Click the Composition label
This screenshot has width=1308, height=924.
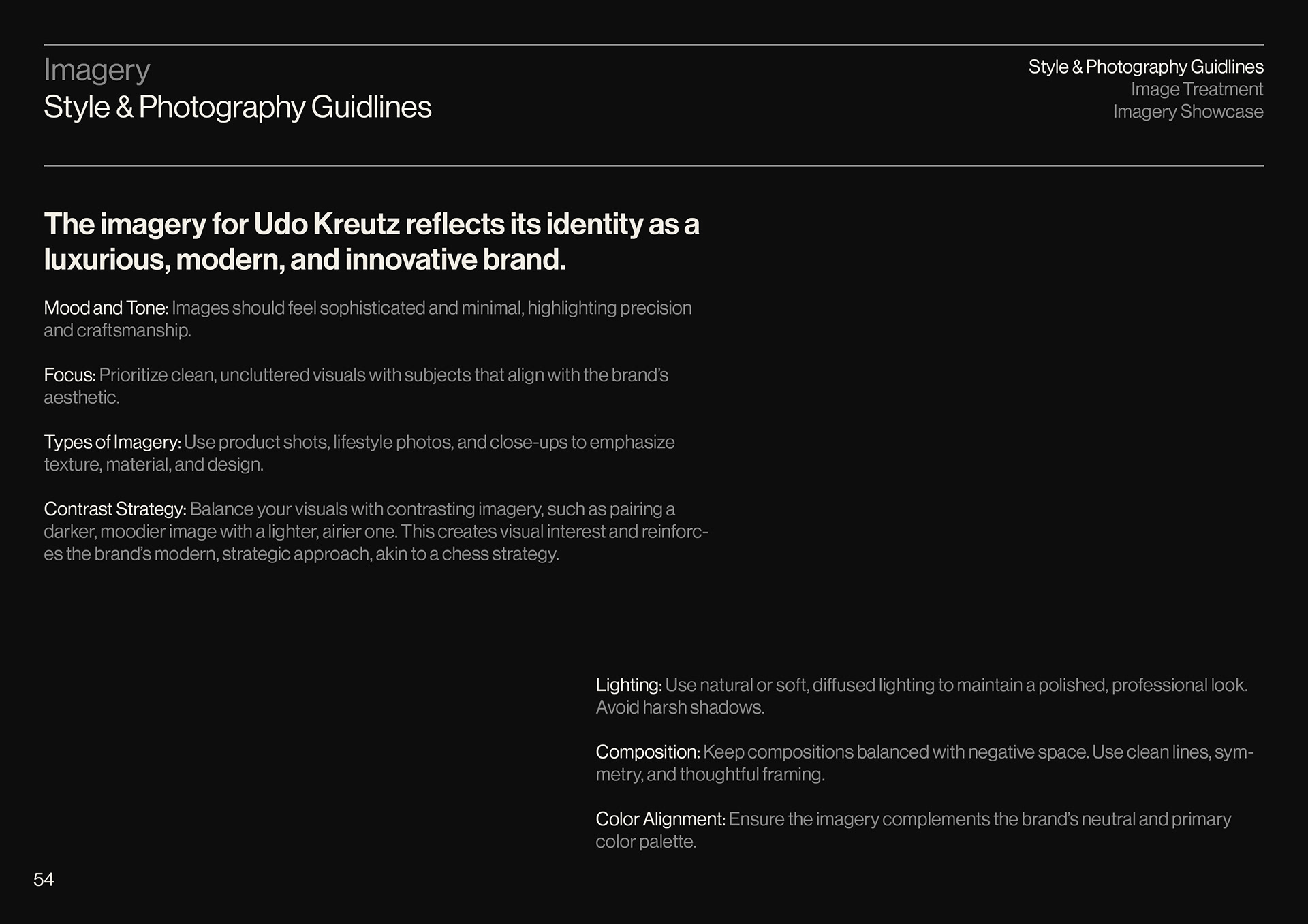647,752
